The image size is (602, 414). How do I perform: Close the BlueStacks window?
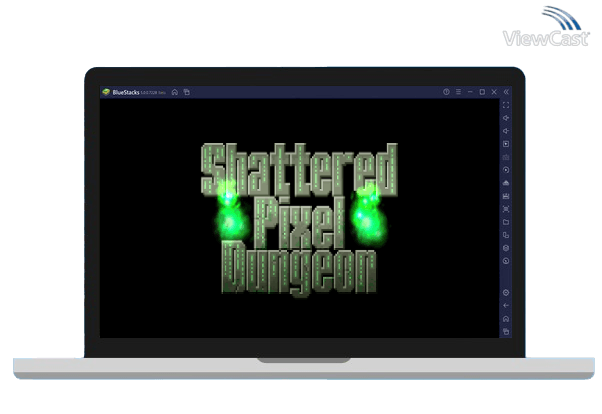[494, 92]
